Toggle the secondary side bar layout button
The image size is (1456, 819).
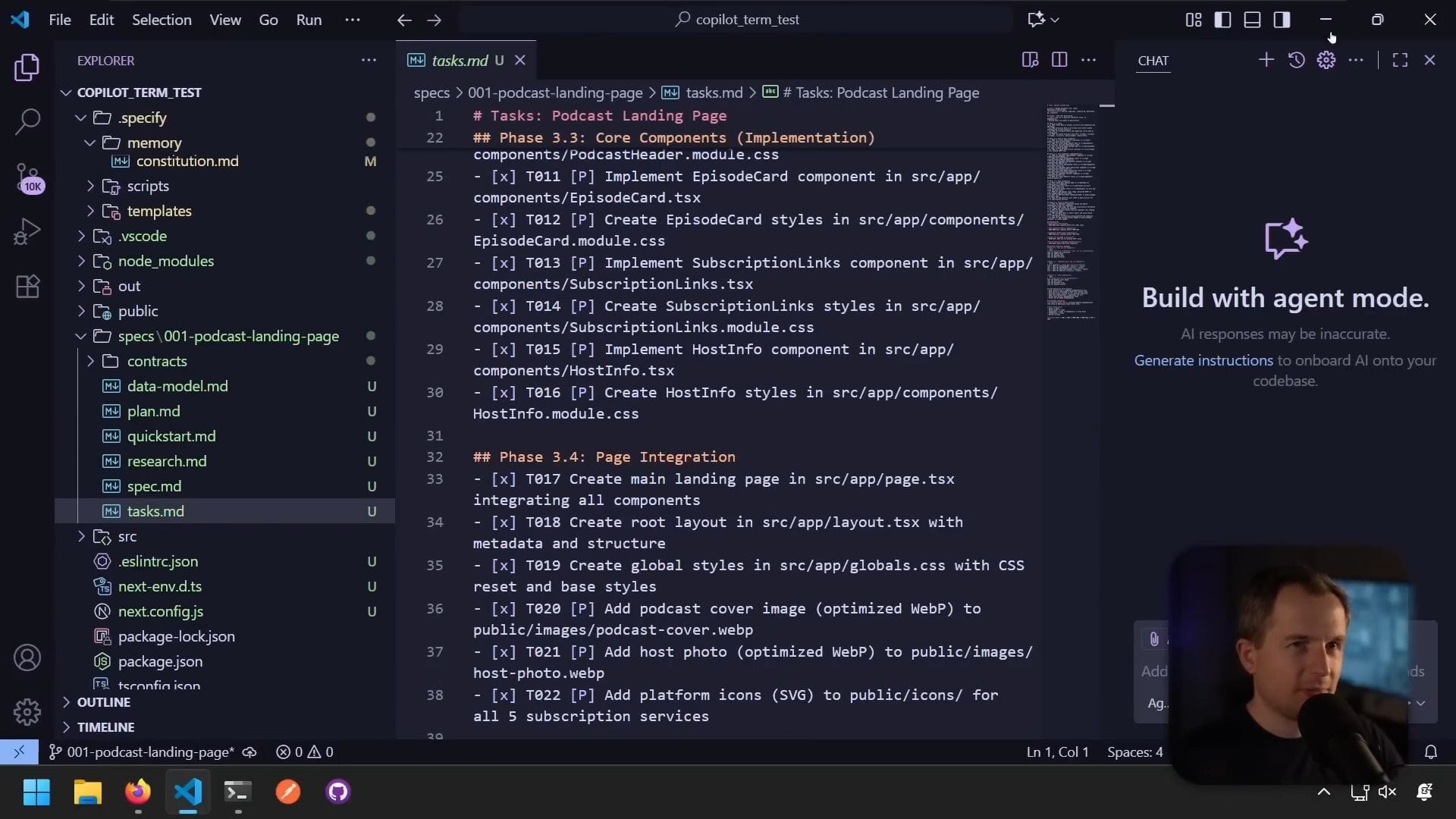pos(1282,20)
